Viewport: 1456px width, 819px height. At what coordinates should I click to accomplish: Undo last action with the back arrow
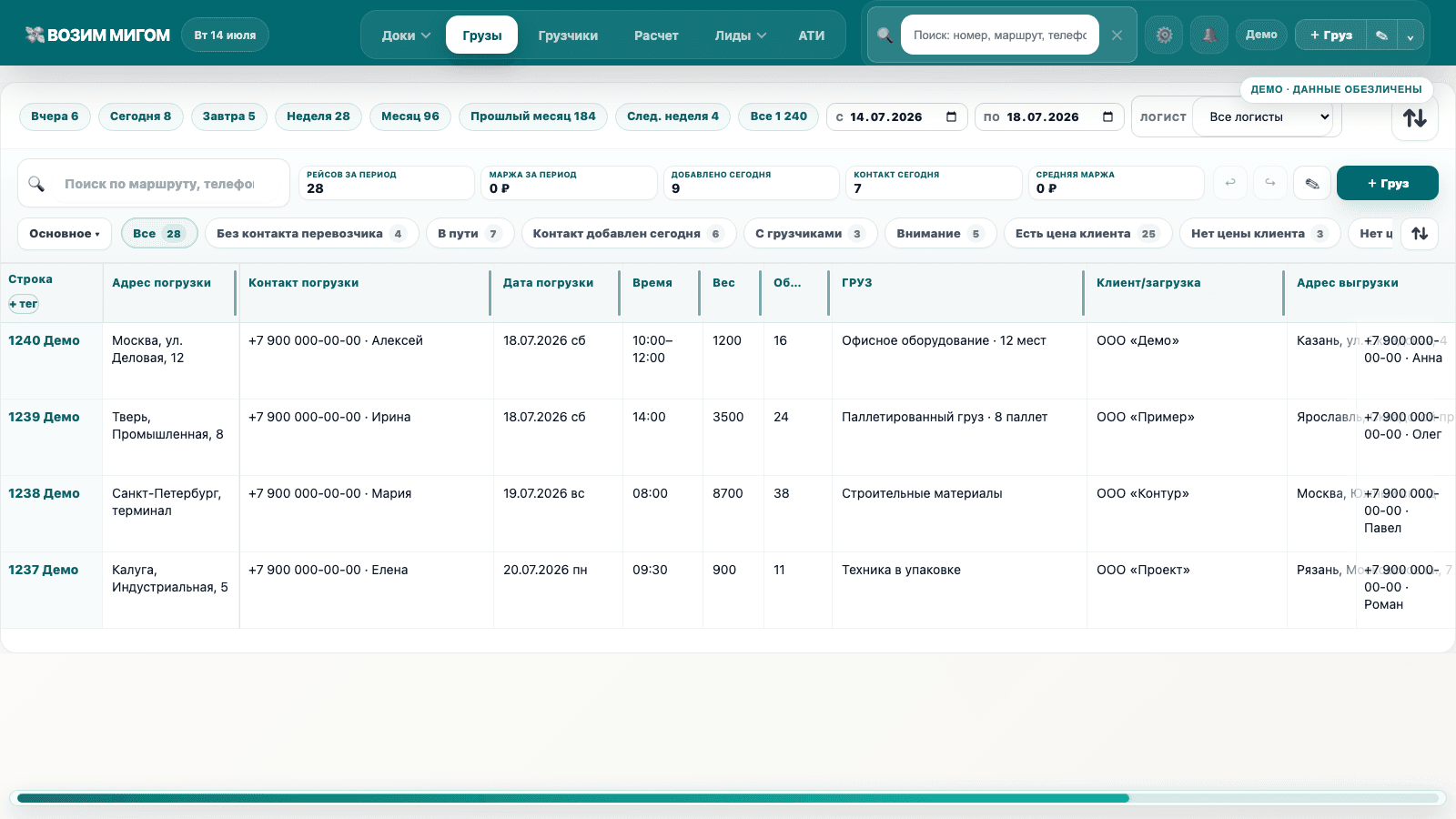coord(1230,183)
